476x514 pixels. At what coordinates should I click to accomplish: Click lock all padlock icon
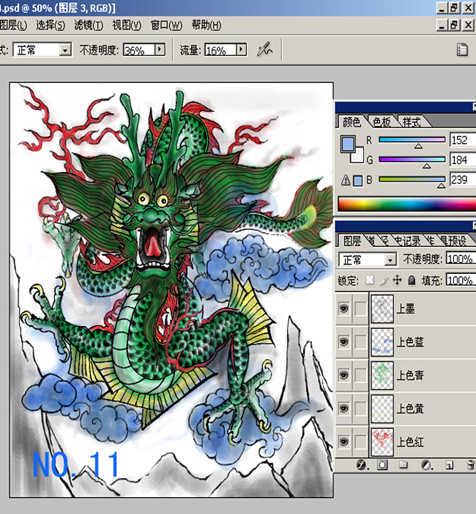412,280
